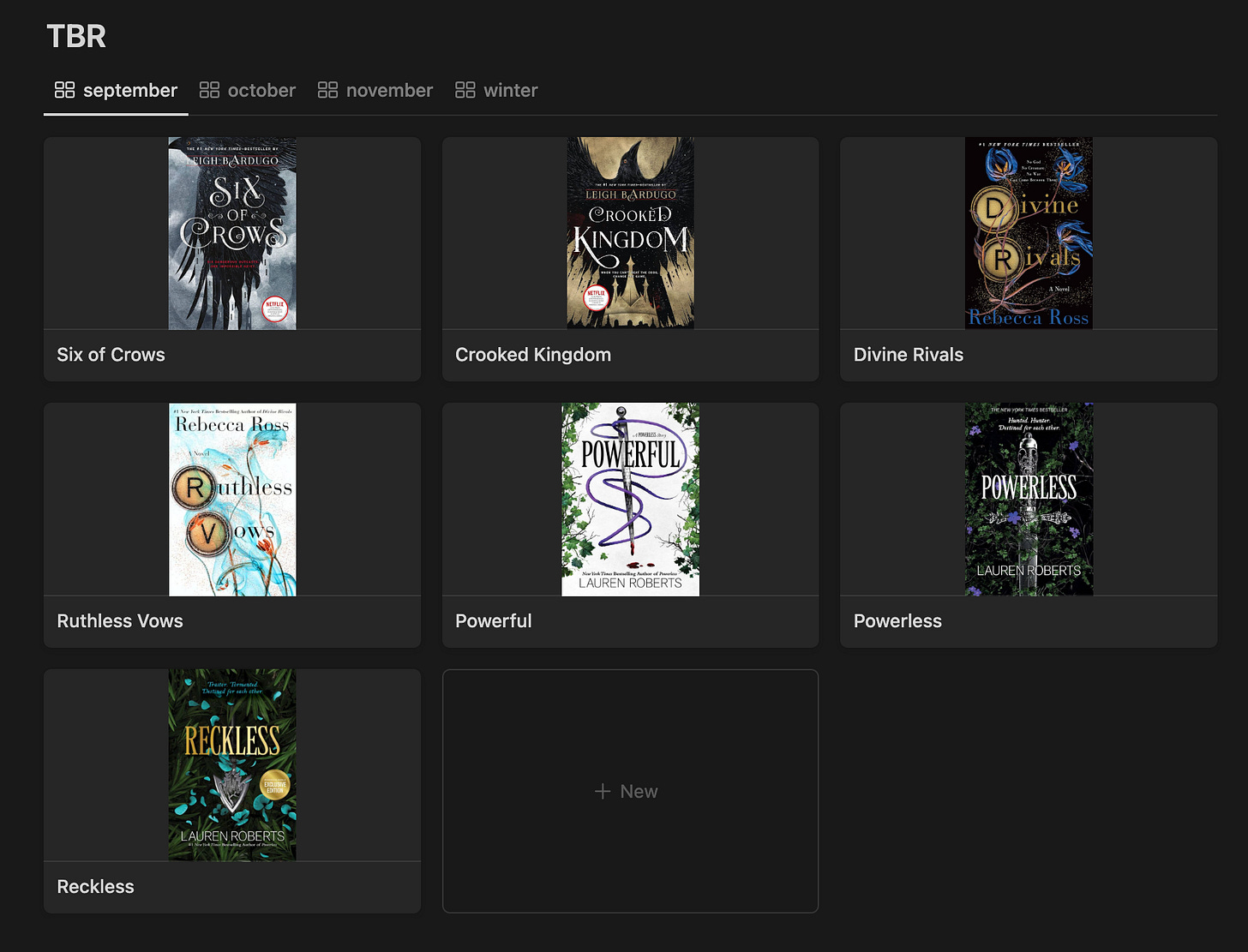Open the Ruthless Vows cover thumbnail
This screenshot has width=1248, height=952.
pyautogui.click(x=232, y=500)
